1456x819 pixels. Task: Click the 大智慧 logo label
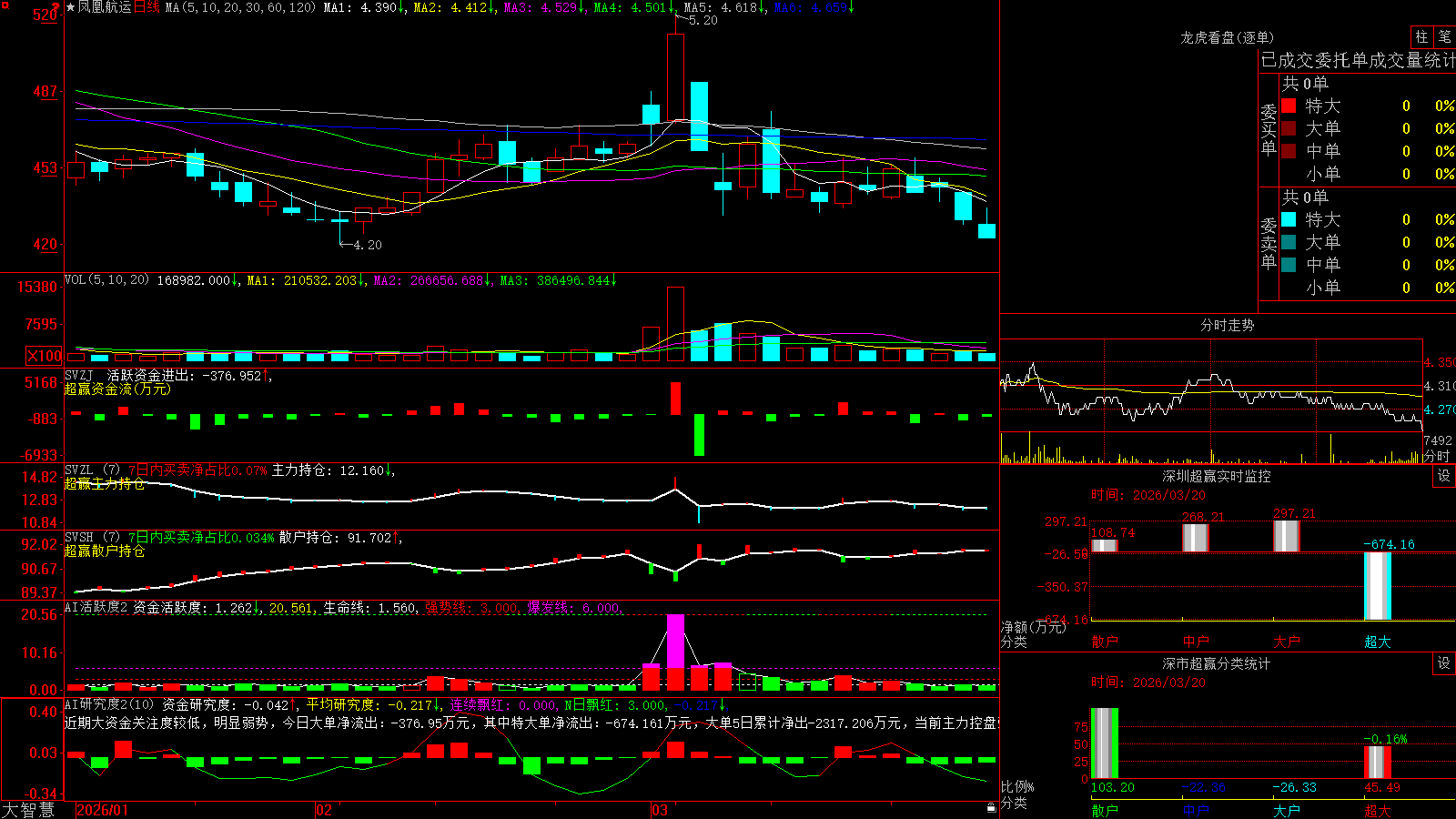click(27, 810)
